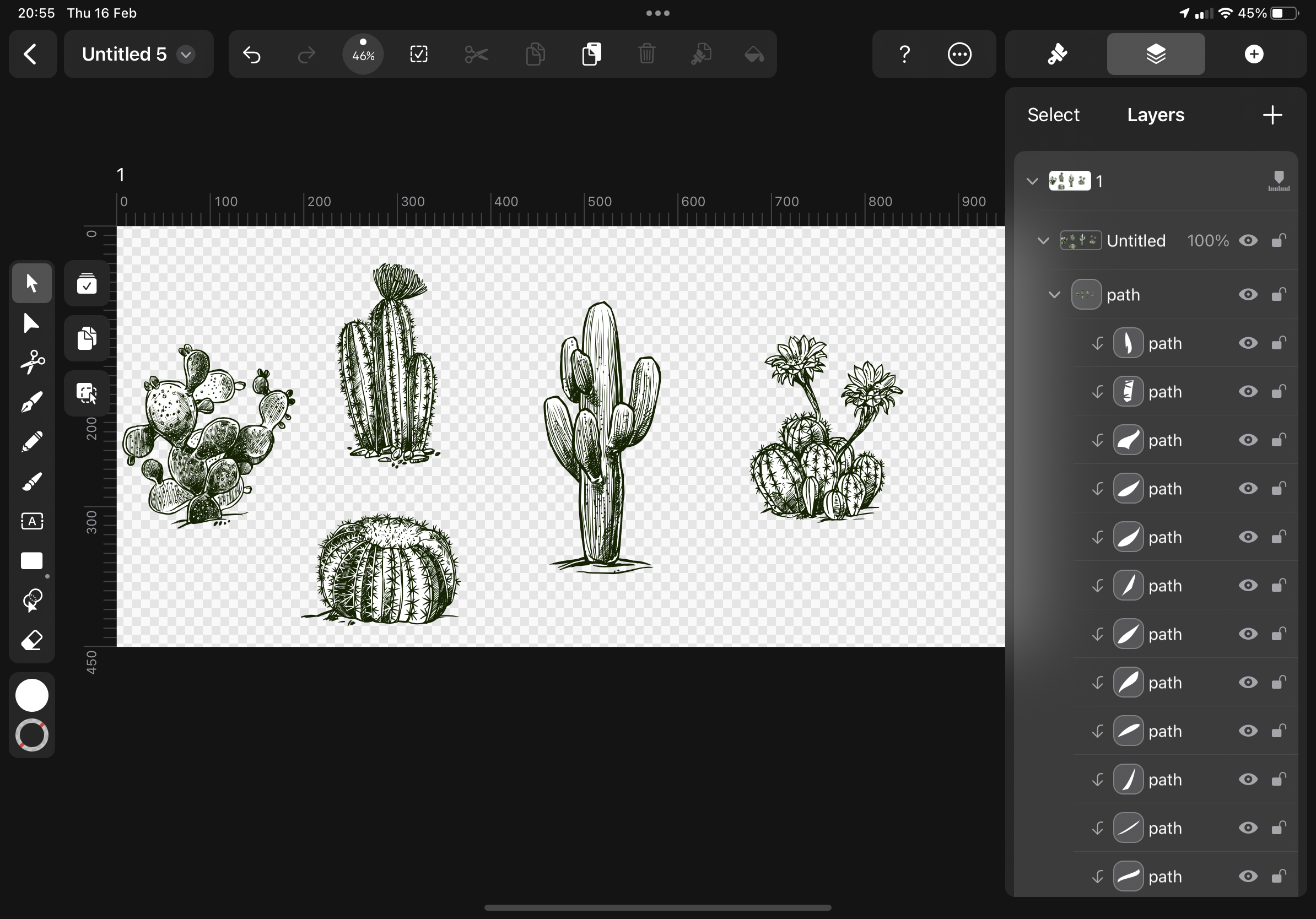
Task: Open the Style brush tab
Action: [1056, 55]
